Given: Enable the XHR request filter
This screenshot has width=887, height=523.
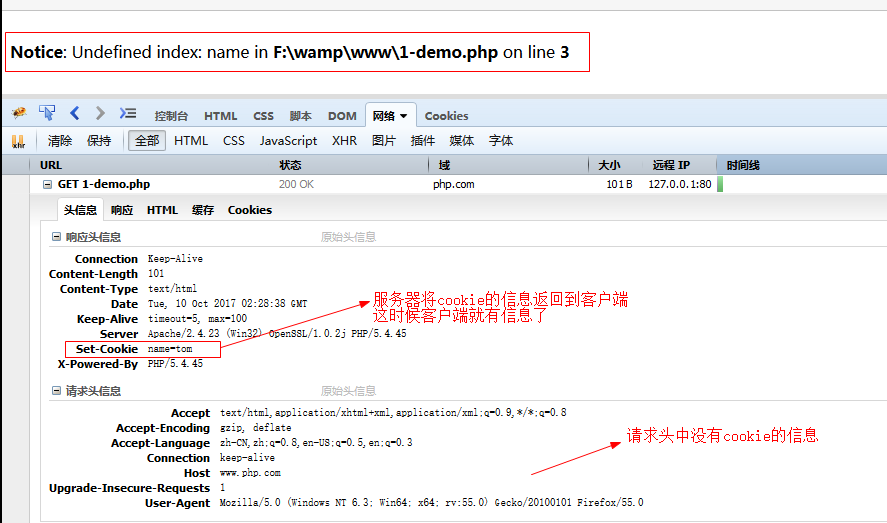Looking at the screenshot, I should [344, 141].
